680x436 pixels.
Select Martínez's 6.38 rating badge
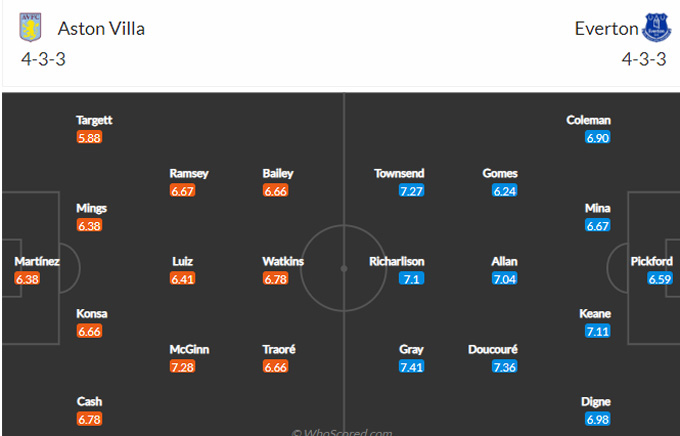click(x=27, y=279)
